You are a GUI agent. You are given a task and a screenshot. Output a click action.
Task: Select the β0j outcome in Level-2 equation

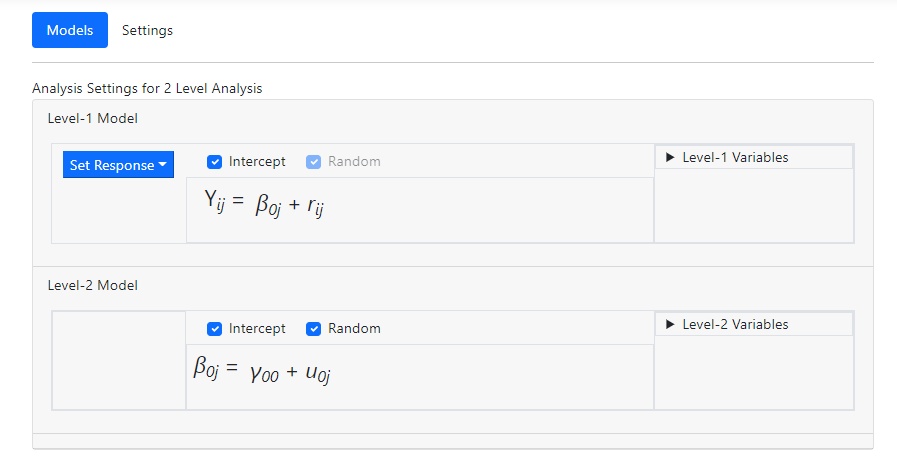[x=206, y=368]
